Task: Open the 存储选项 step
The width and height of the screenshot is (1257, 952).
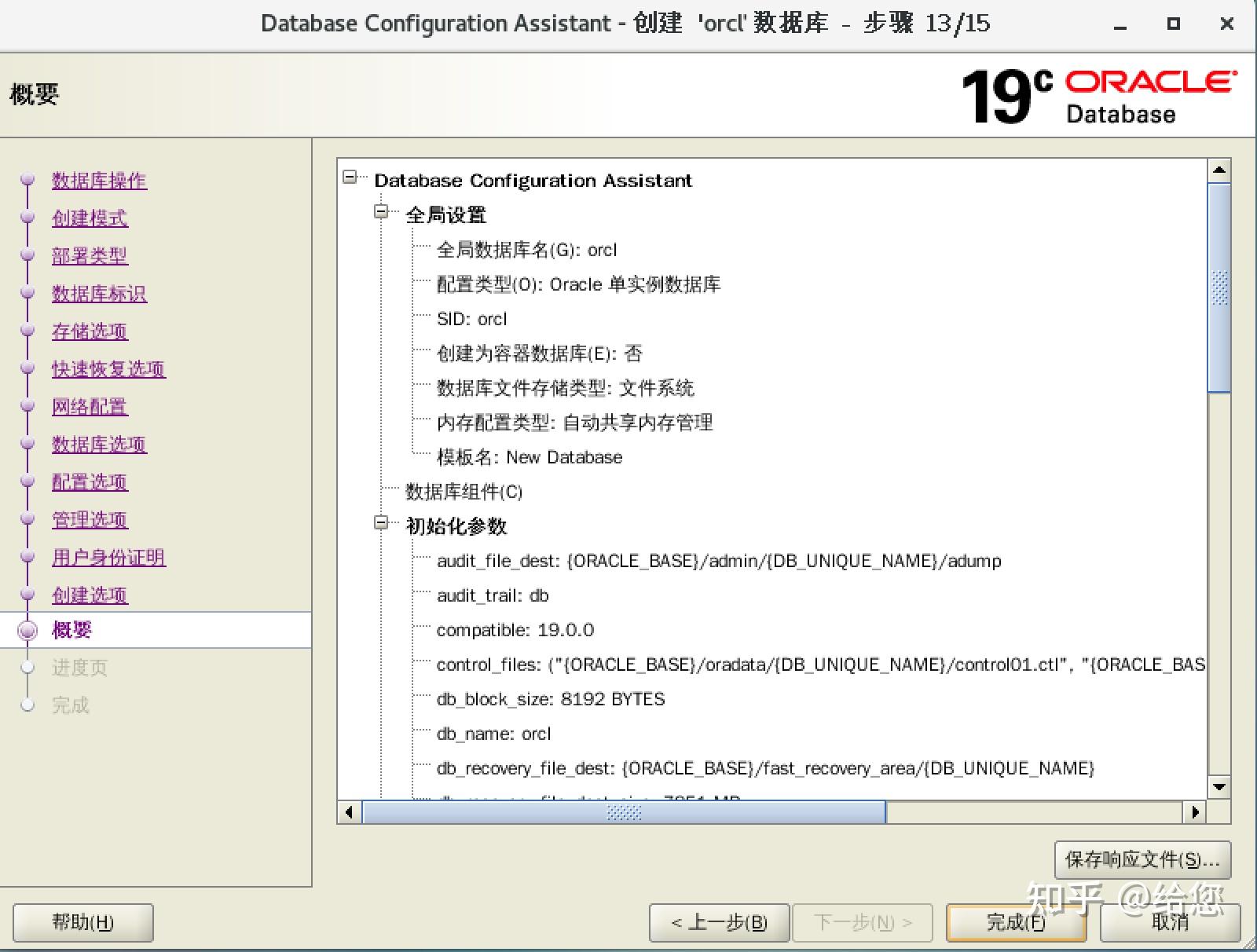Action: coord(89,331)
